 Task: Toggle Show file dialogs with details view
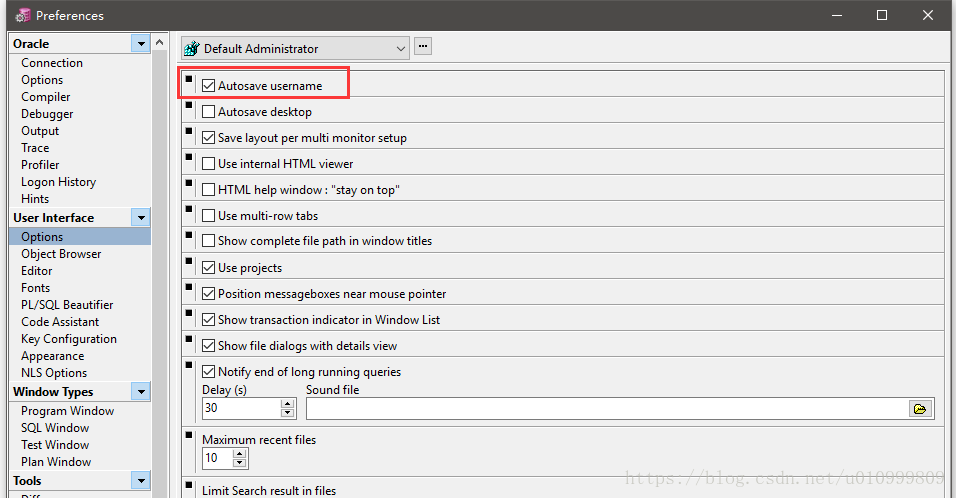[x=209, y=346]
